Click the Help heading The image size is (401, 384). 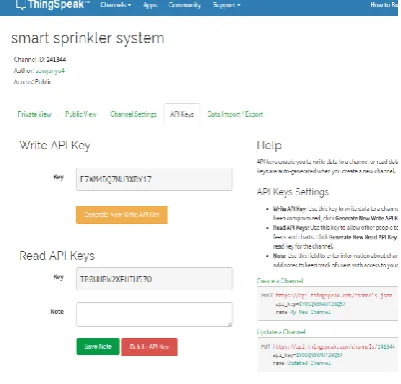pyautogui.click(x=269, y=145)
